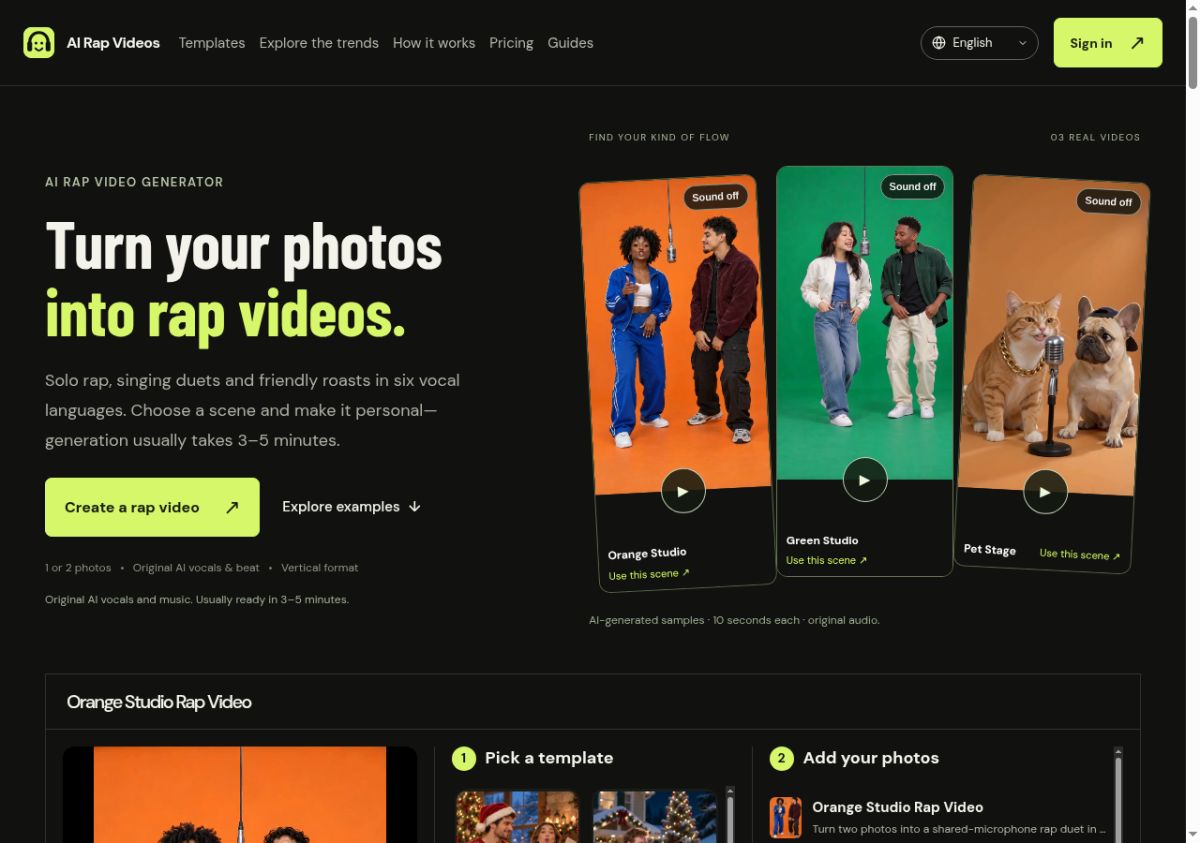
Task: Click the Orange Studio card title
Action: 647,553
